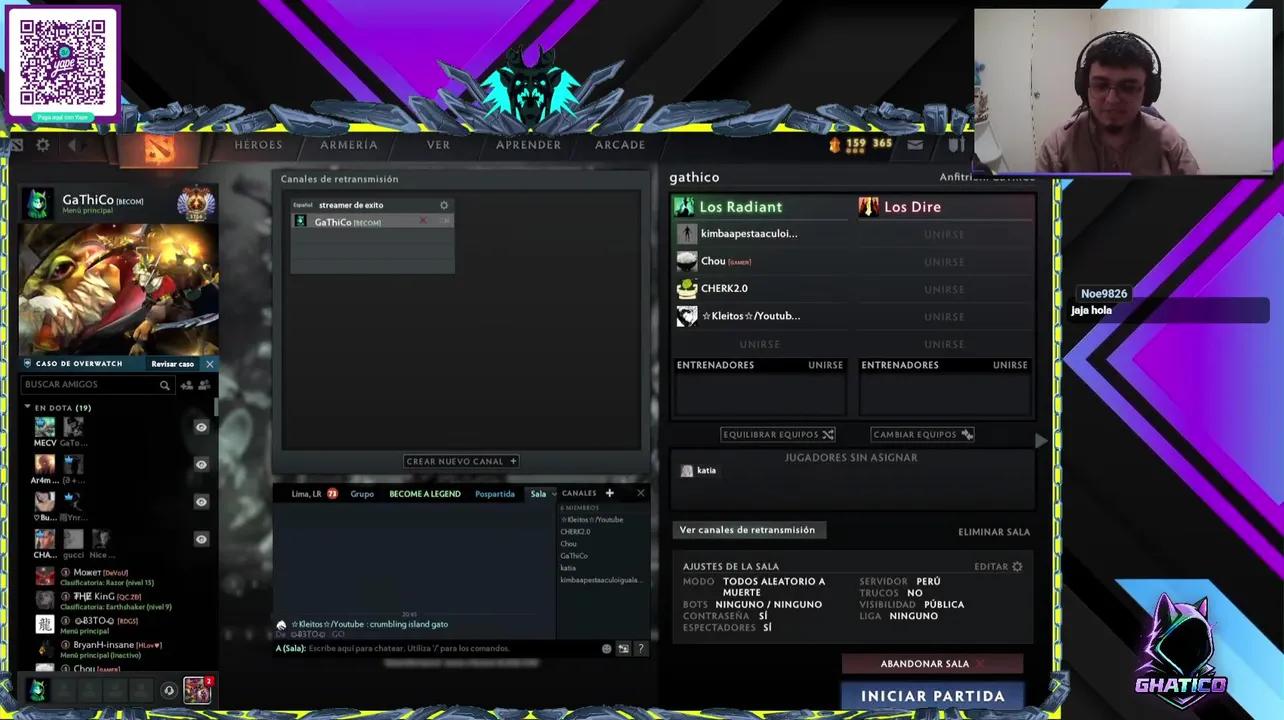Open the streamer de exito channel settings gear

pyautogui.click(x=444, y=205)
